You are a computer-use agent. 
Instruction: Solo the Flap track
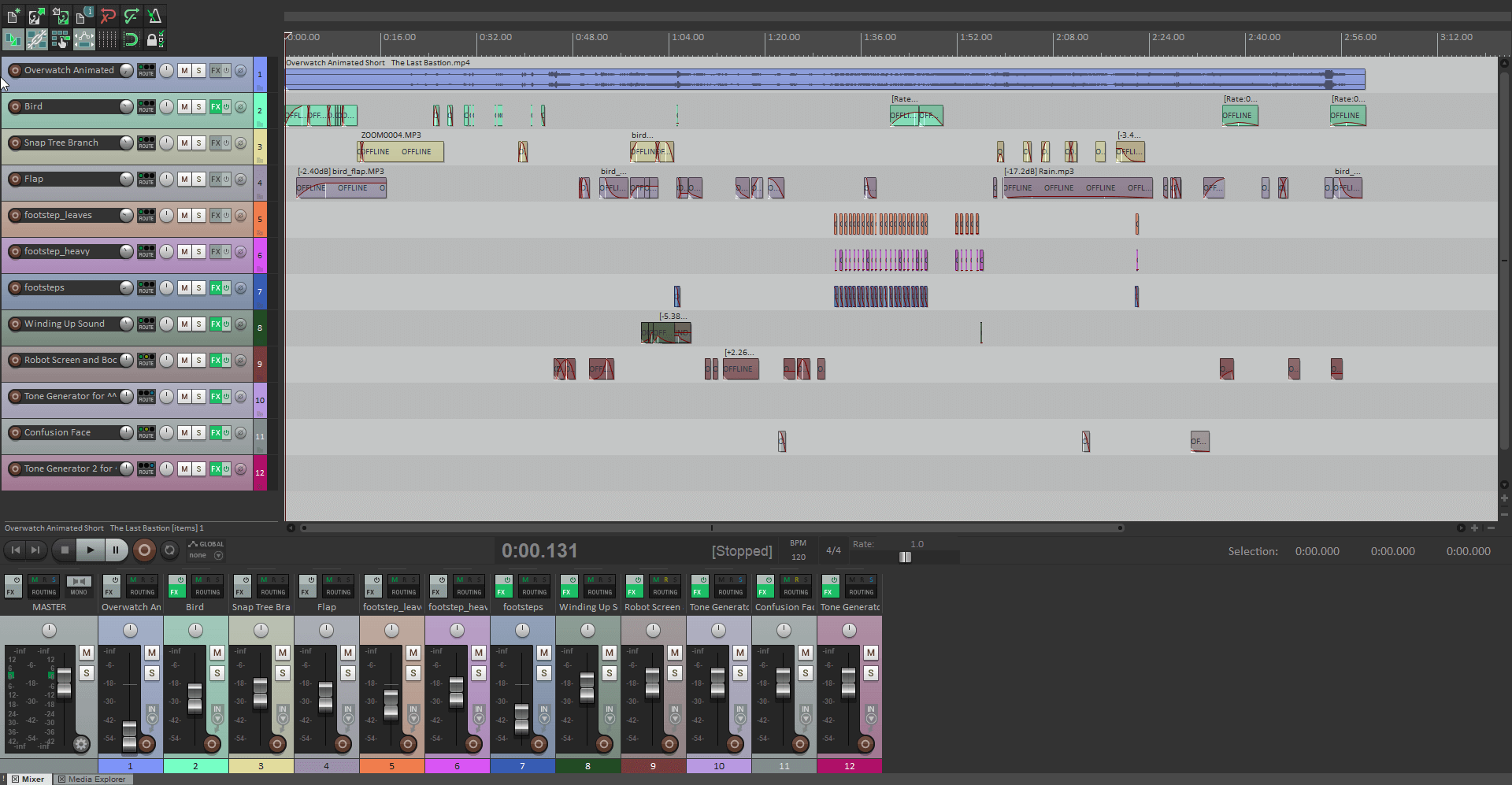(198, 180)
